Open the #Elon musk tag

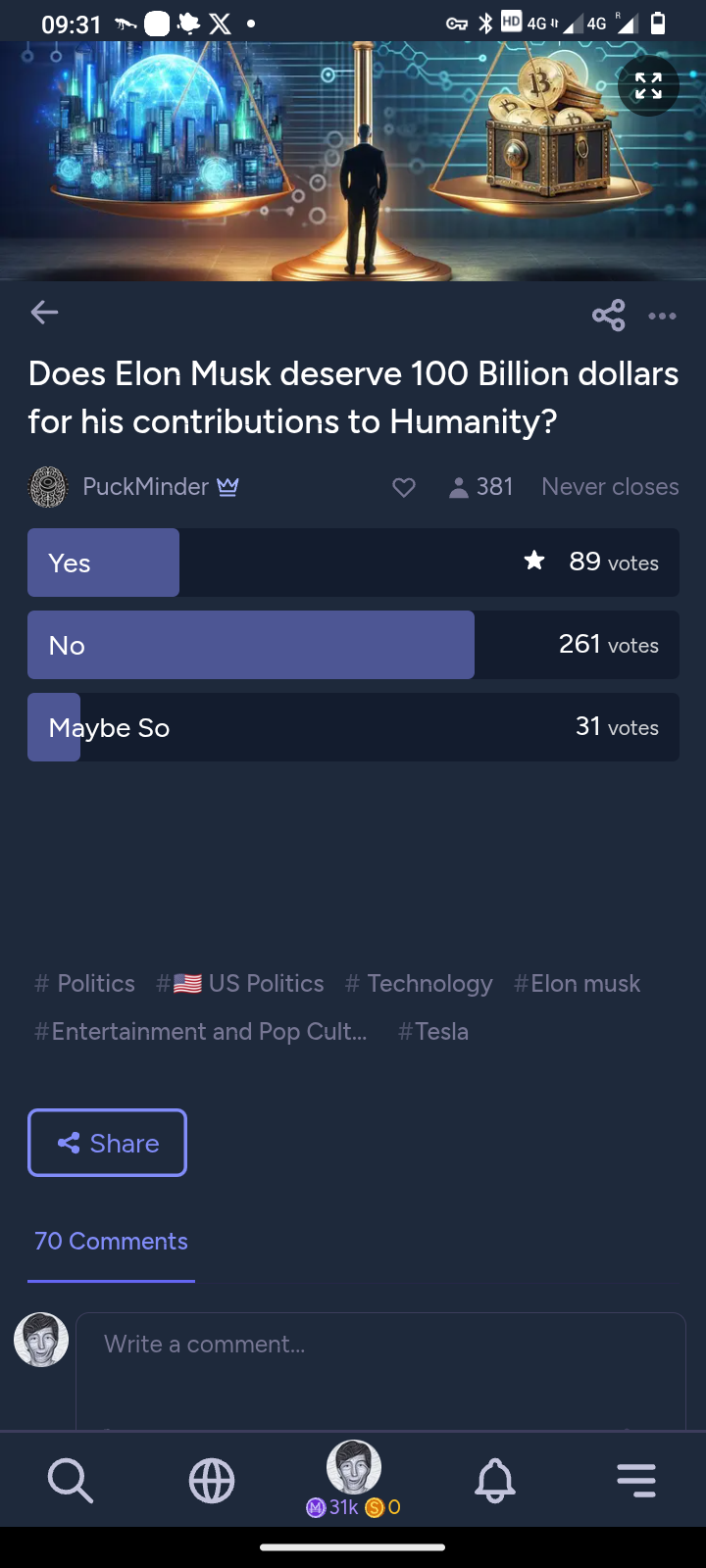[577, 984]
